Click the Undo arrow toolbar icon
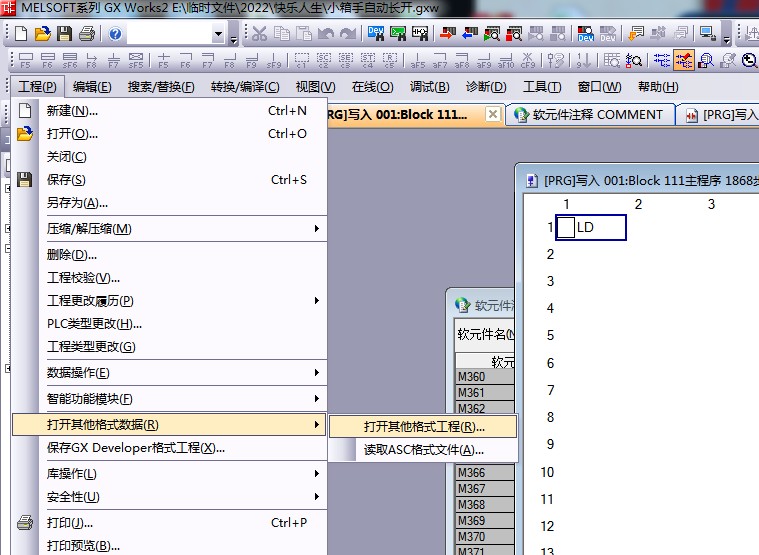The image size is (759, 555). point(326,33)
